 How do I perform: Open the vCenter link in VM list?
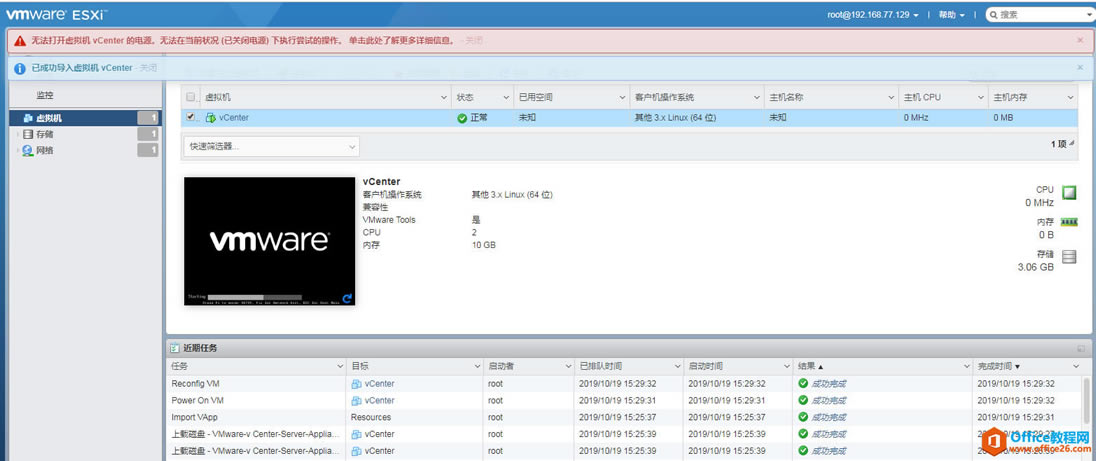click(x=233, y=118)
